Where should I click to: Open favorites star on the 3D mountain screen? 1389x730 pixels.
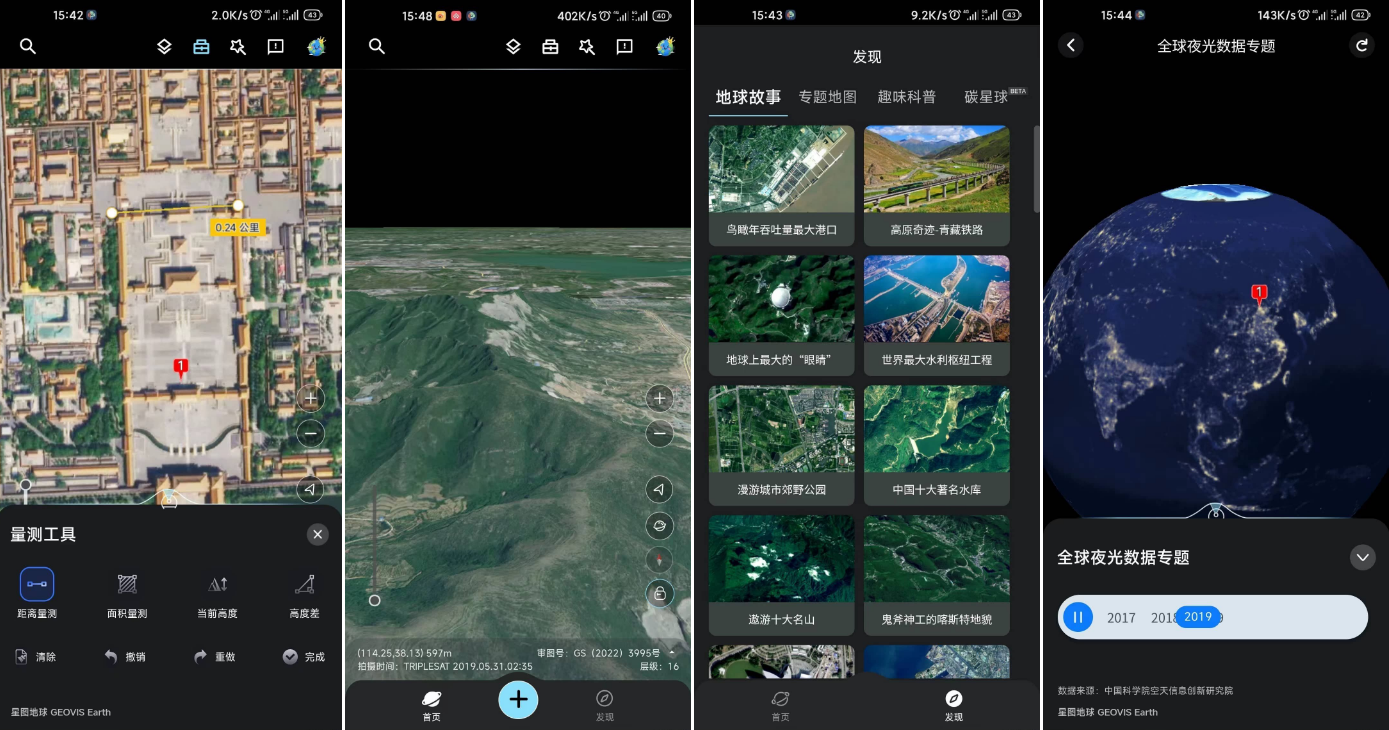(587, 46)
